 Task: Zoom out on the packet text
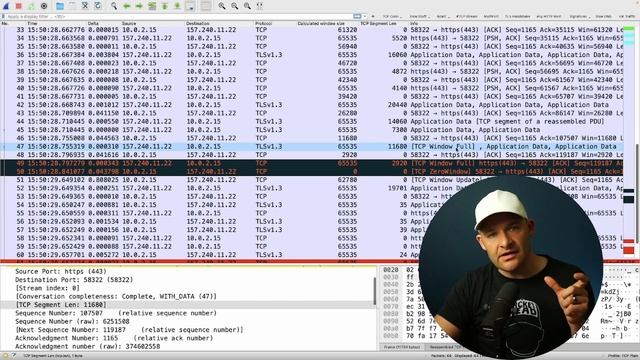(235, 6)
